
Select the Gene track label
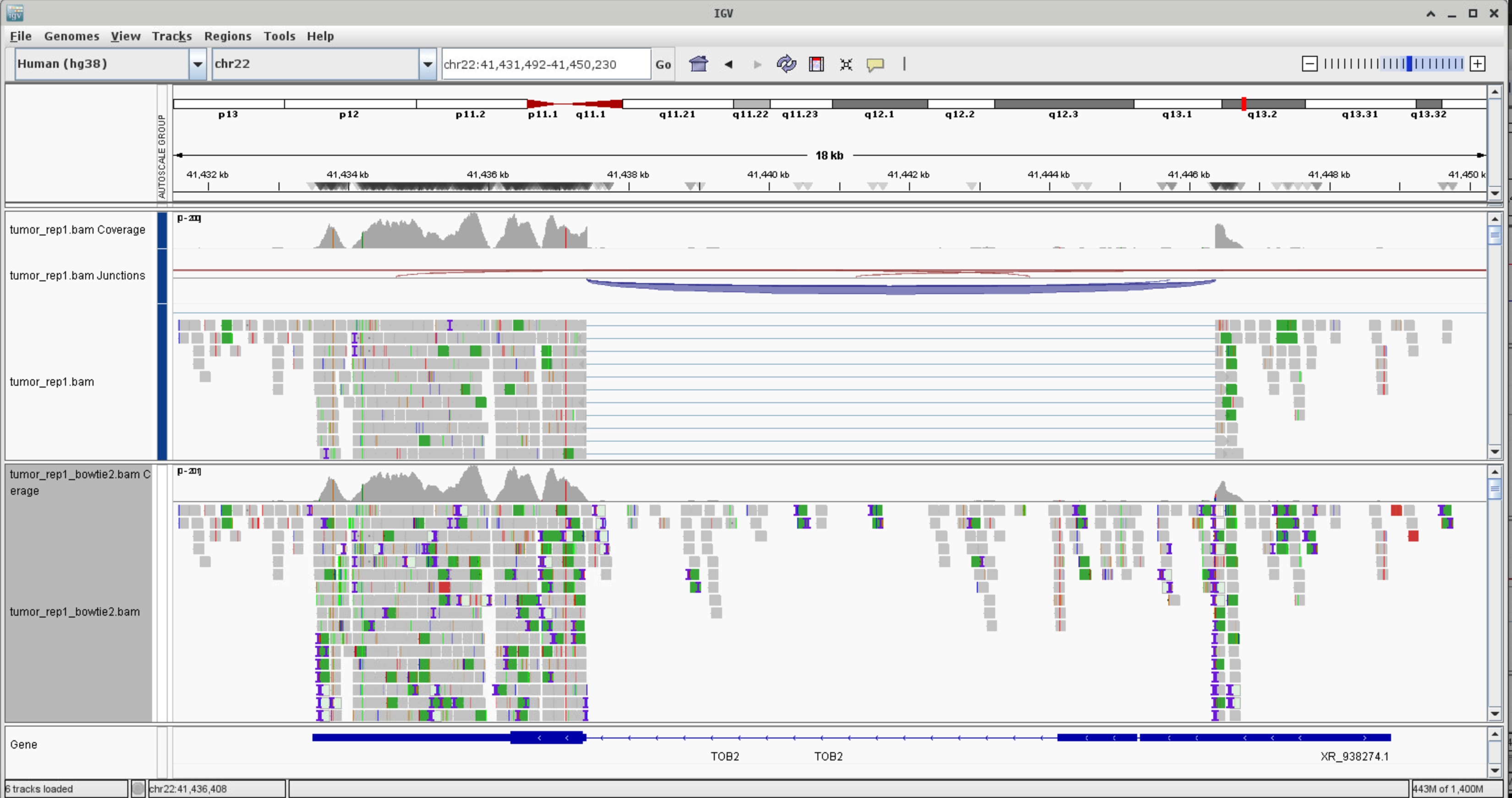(x=23, y=744)
